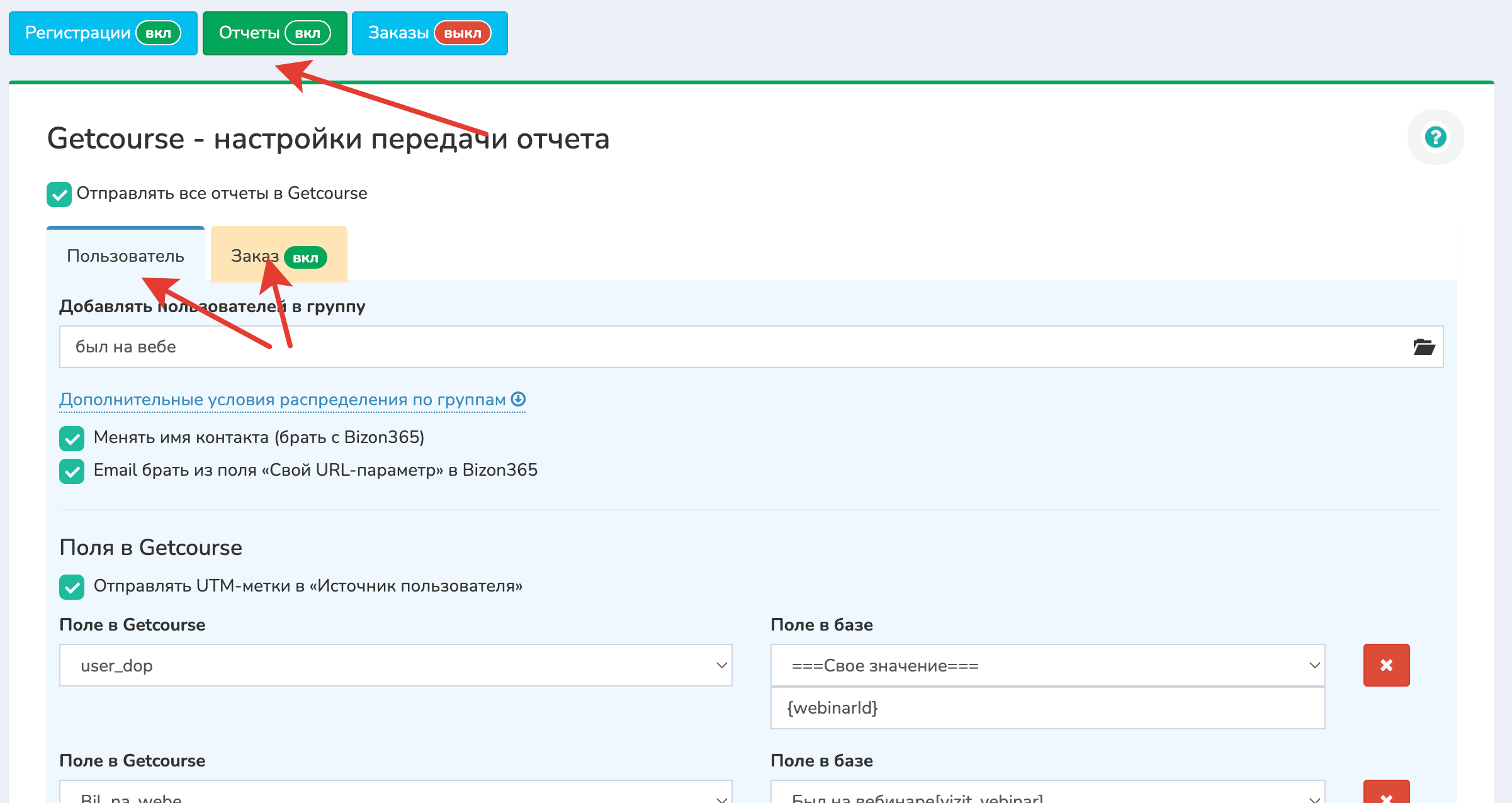Click the folder icon in group field
The height and width of the screenshot is (803, 1512).
click(1423, 347)
